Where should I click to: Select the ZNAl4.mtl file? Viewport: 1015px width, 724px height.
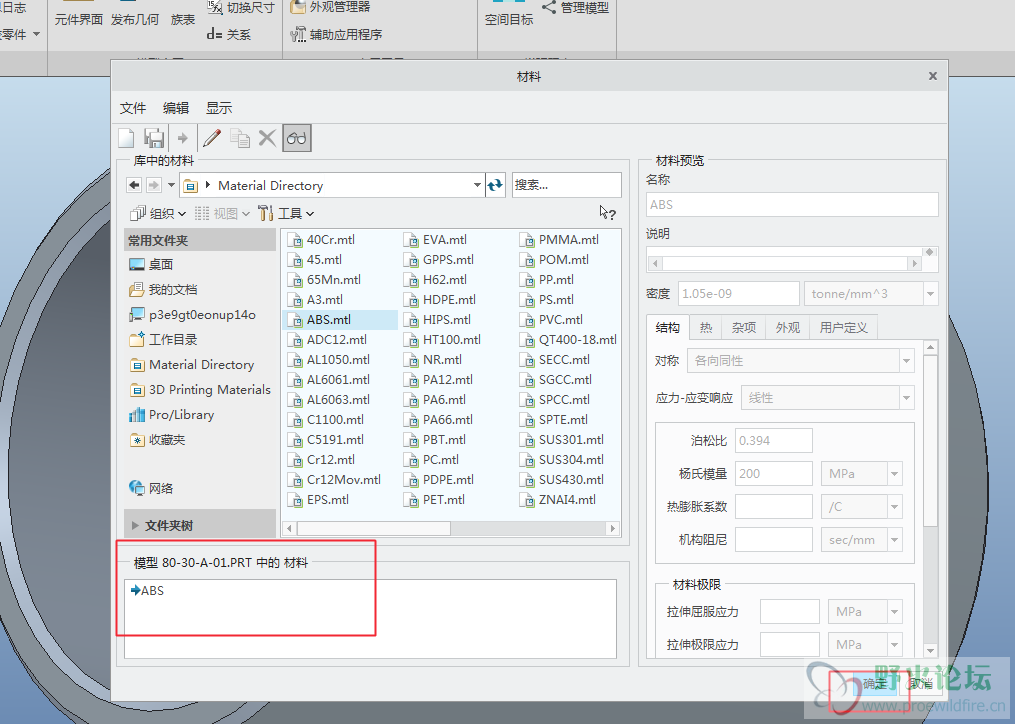point(558,499)
